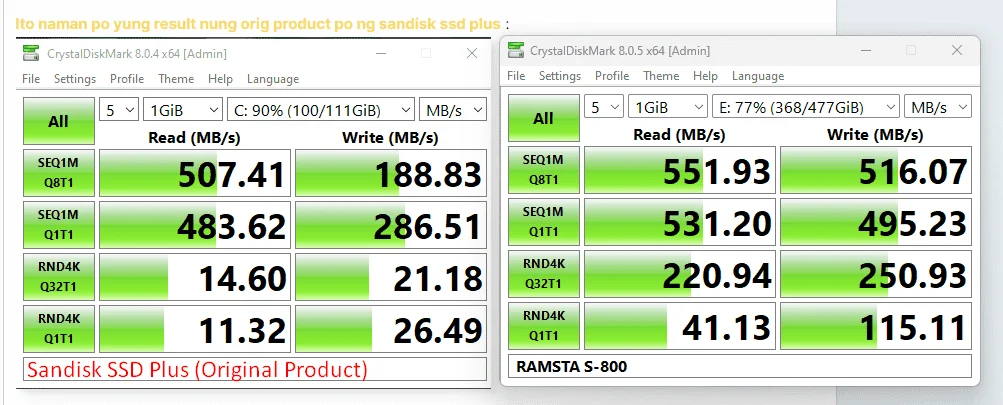Screen dimensions: 1003x405
Task: Click the 41.13 read result
Action: tap(680, 326)
